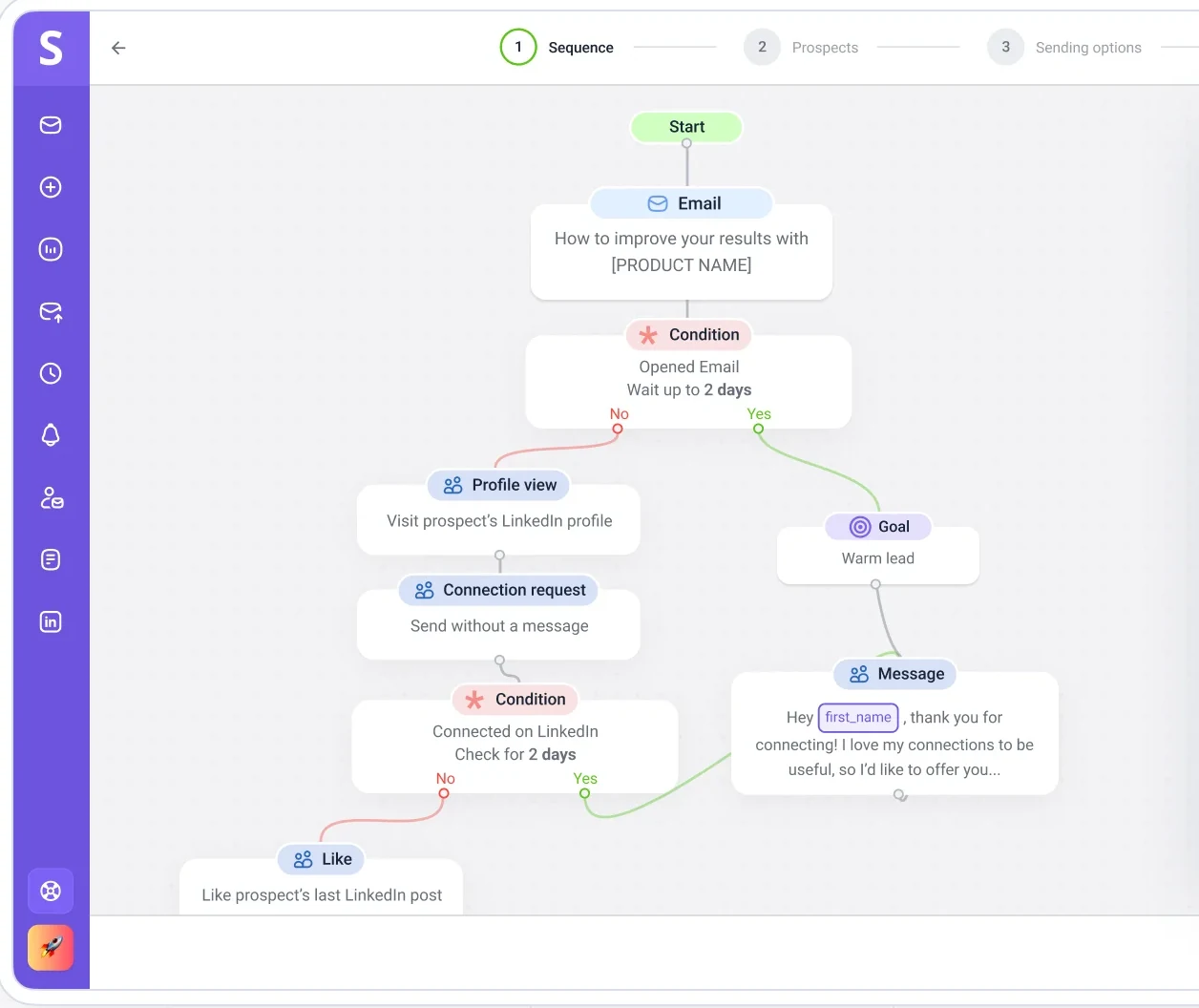
Task: Click the envelope icon on Email node
Action: point(658,203)
